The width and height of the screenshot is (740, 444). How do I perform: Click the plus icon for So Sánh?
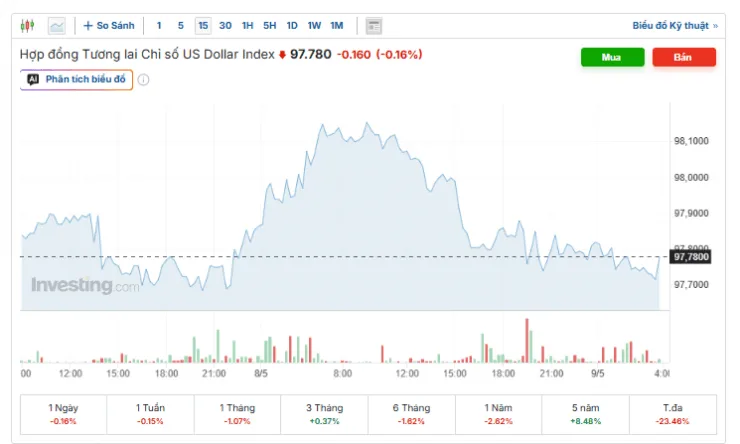pos(88,25)
